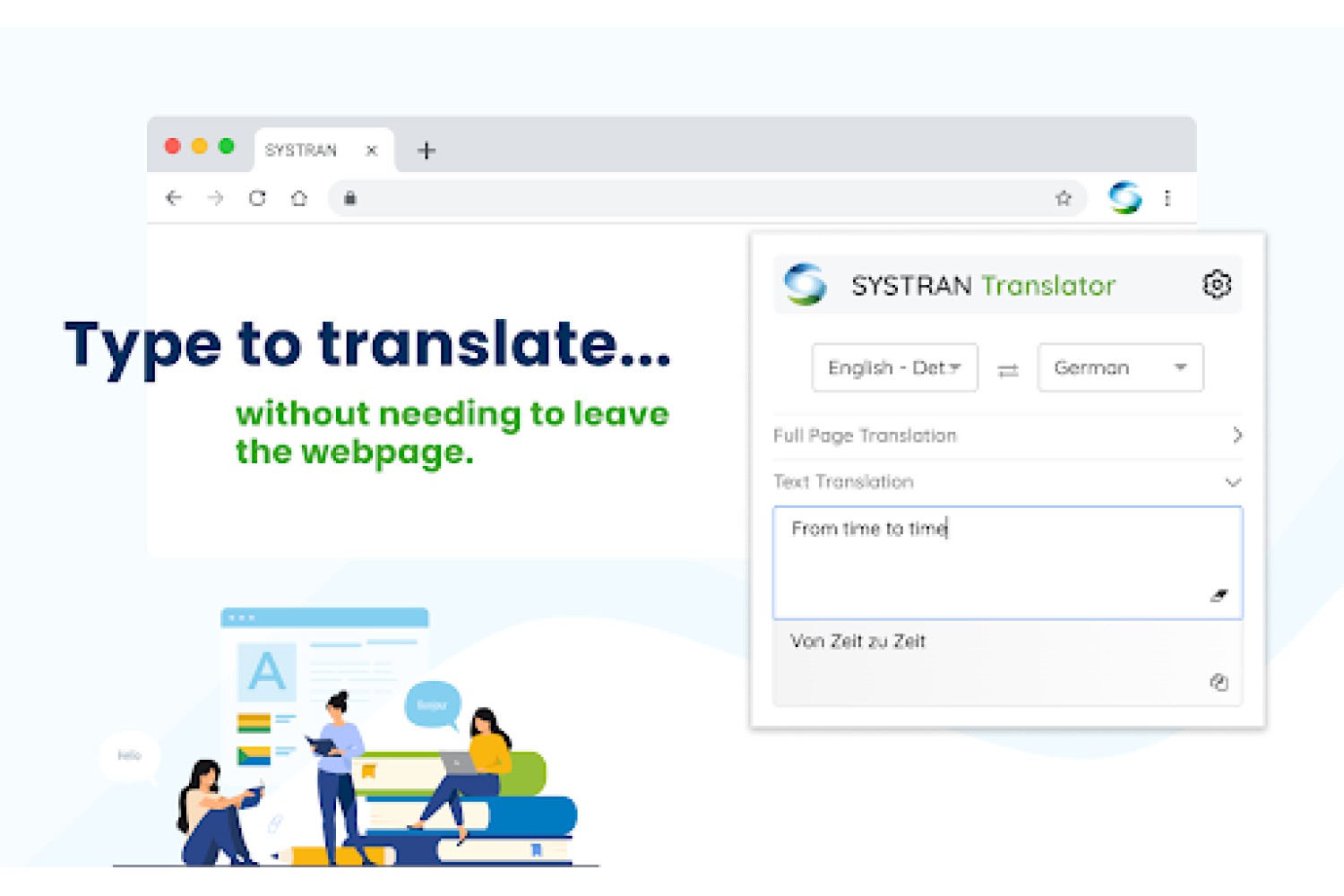Viewport: 1344px width, 896px height.
Task: Open the browser three-dot menu
Action: (1167, 198)
